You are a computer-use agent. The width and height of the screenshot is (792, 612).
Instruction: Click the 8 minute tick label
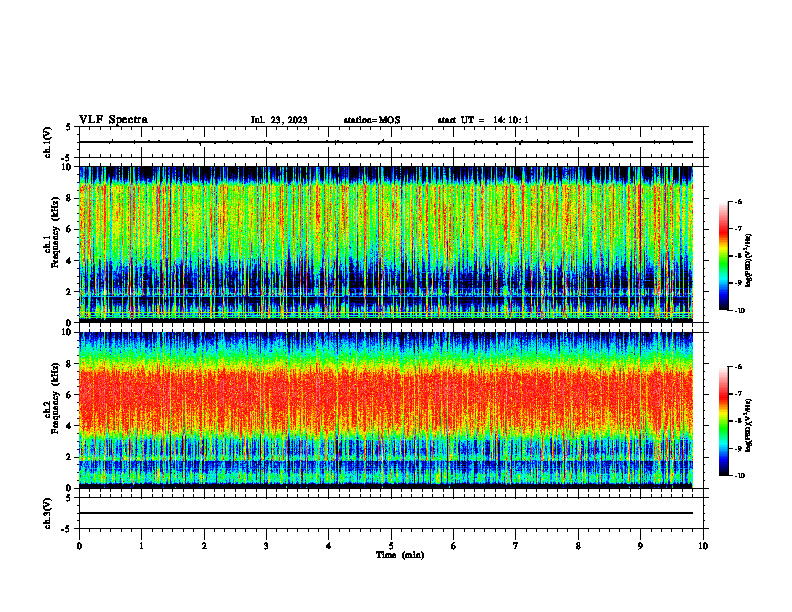[578, 546]
